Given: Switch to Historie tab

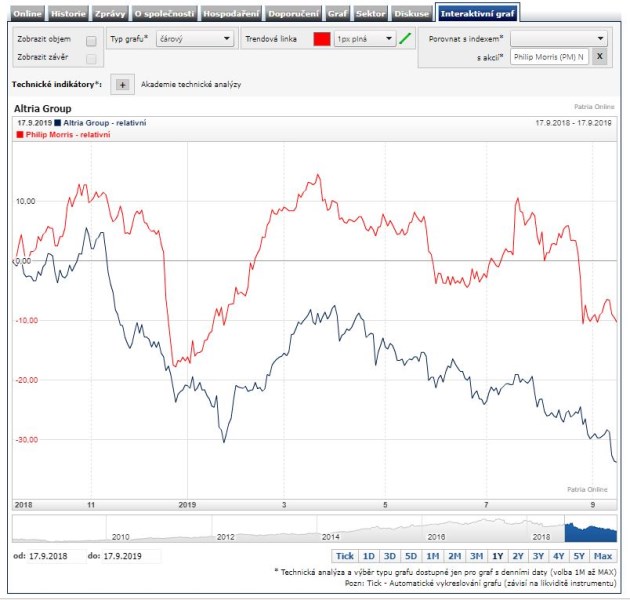Looking at the screenshot, I should point(69,14).
